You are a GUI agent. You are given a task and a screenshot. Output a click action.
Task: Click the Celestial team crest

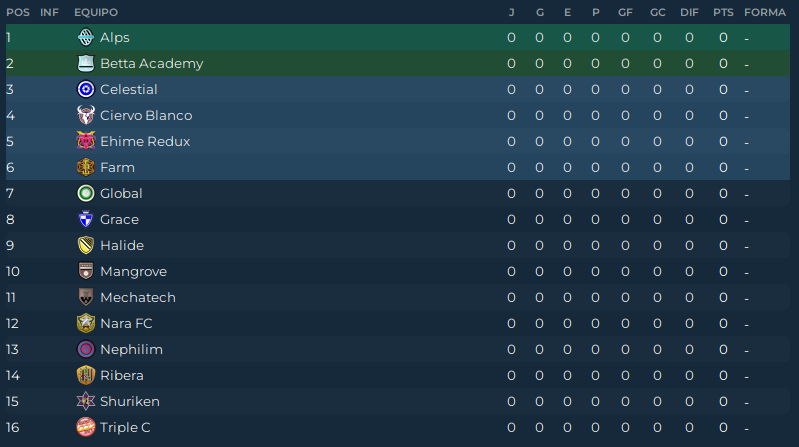(x=86, y=90)
